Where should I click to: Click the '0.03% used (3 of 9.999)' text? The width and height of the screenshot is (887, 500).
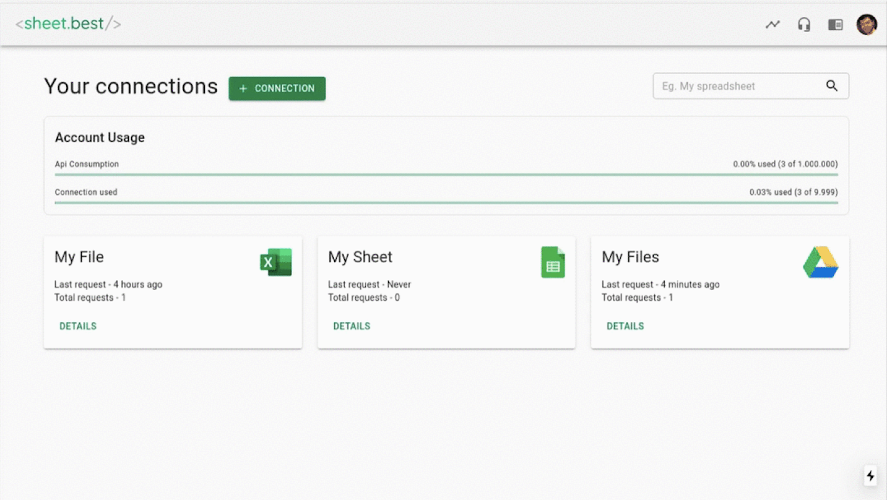point(794,192)
